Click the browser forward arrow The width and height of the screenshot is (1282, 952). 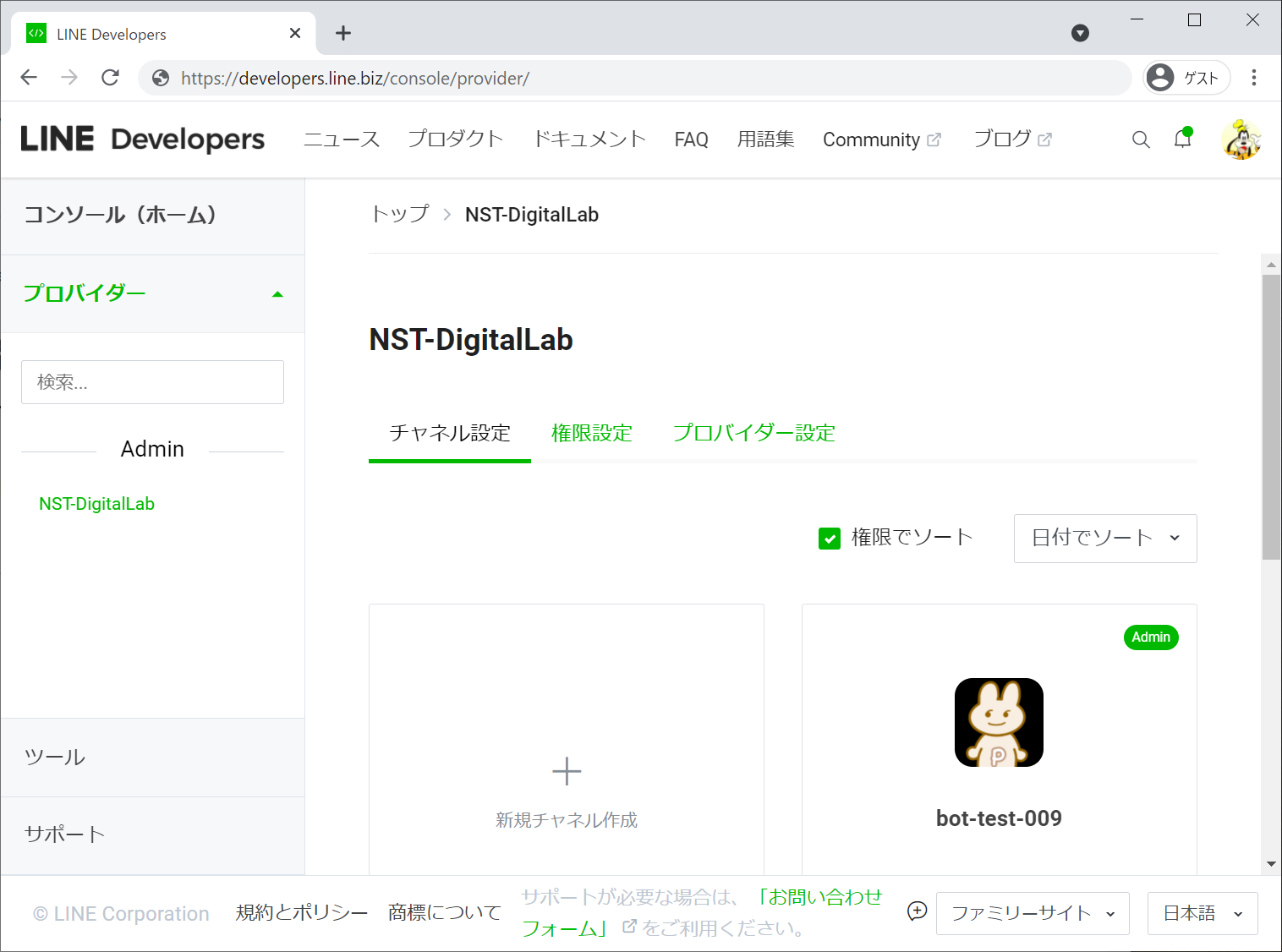pos(69,78)
